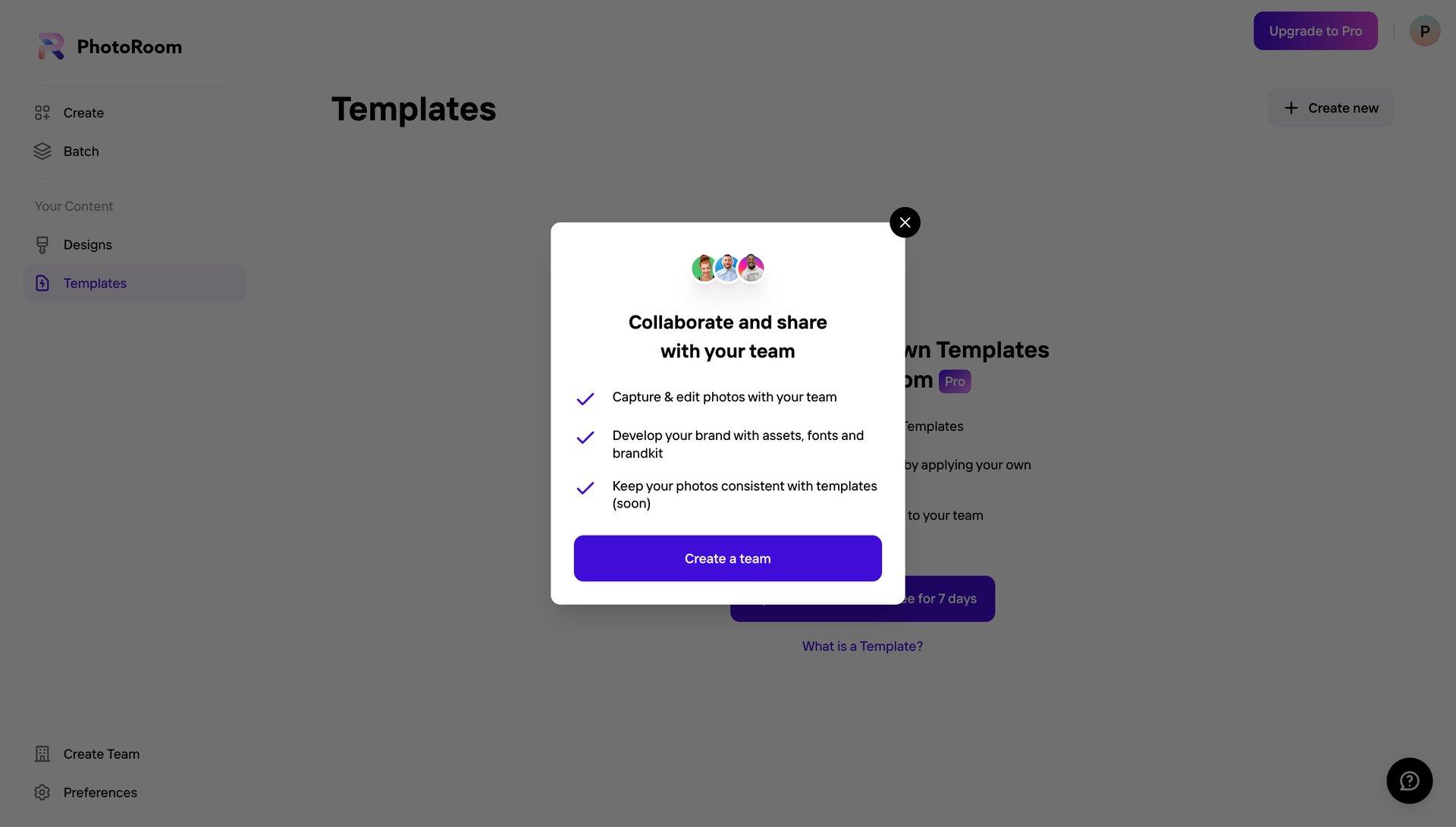The width and height of the screenshot is (1456, 827).
Task: Open Preferences via the gear icon
Action: (x=42, y=792)
